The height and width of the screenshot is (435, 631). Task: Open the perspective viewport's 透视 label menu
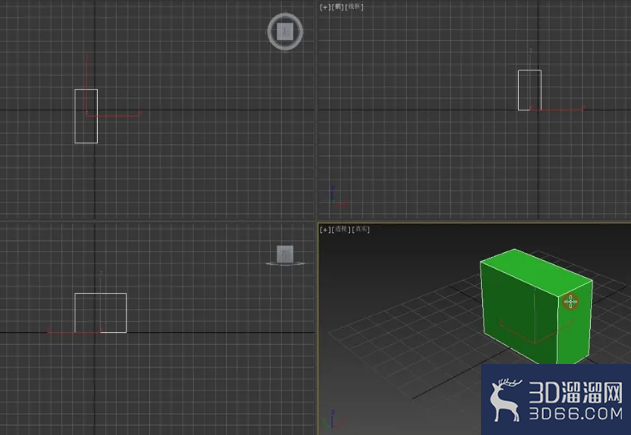pos(341,229)
